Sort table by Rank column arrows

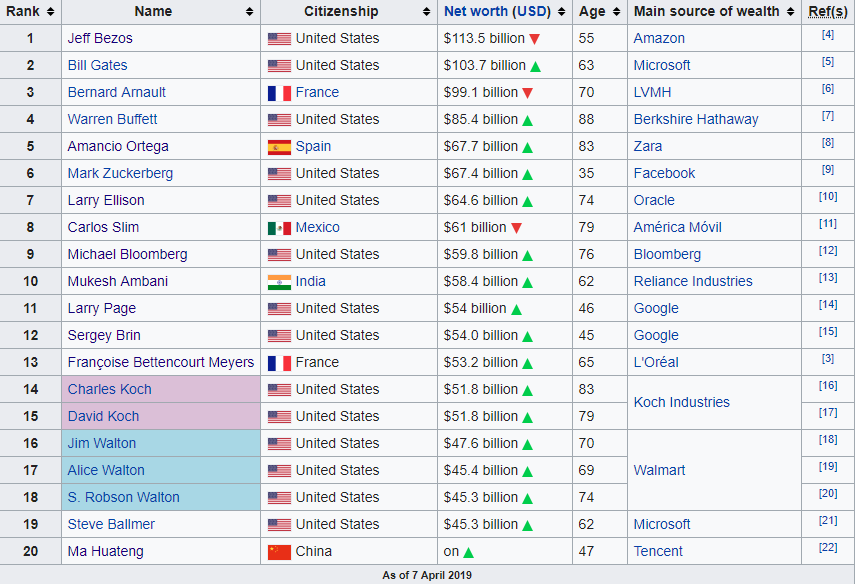[50, 11]
